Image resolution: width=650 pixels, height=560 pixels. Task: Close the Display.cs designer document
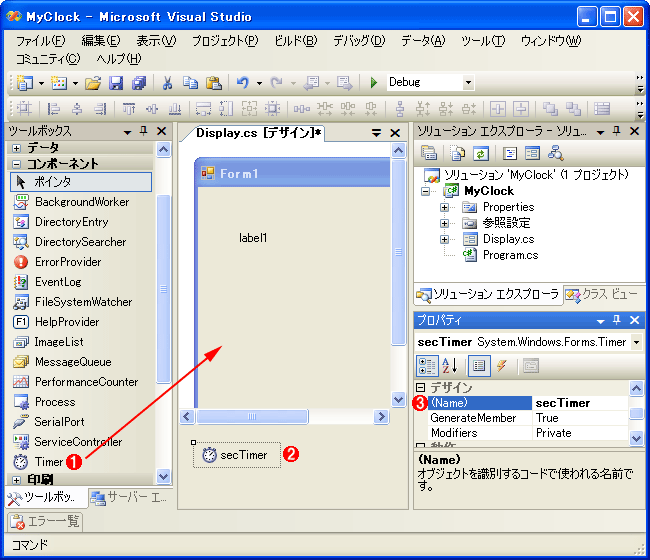pyautogui.click(x=395, y=133)
